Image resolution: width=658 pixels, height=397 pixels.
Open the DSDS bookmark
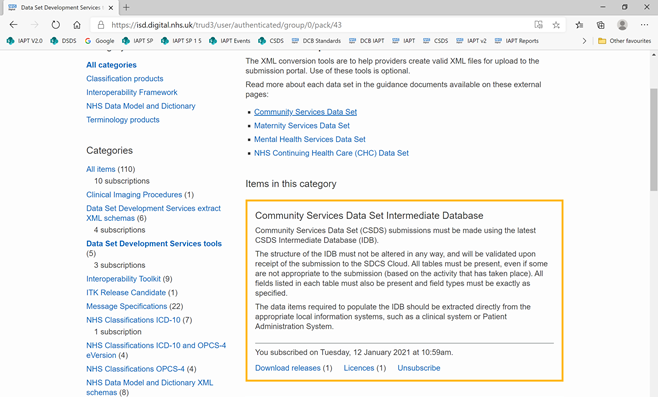(x=63, y=41)
